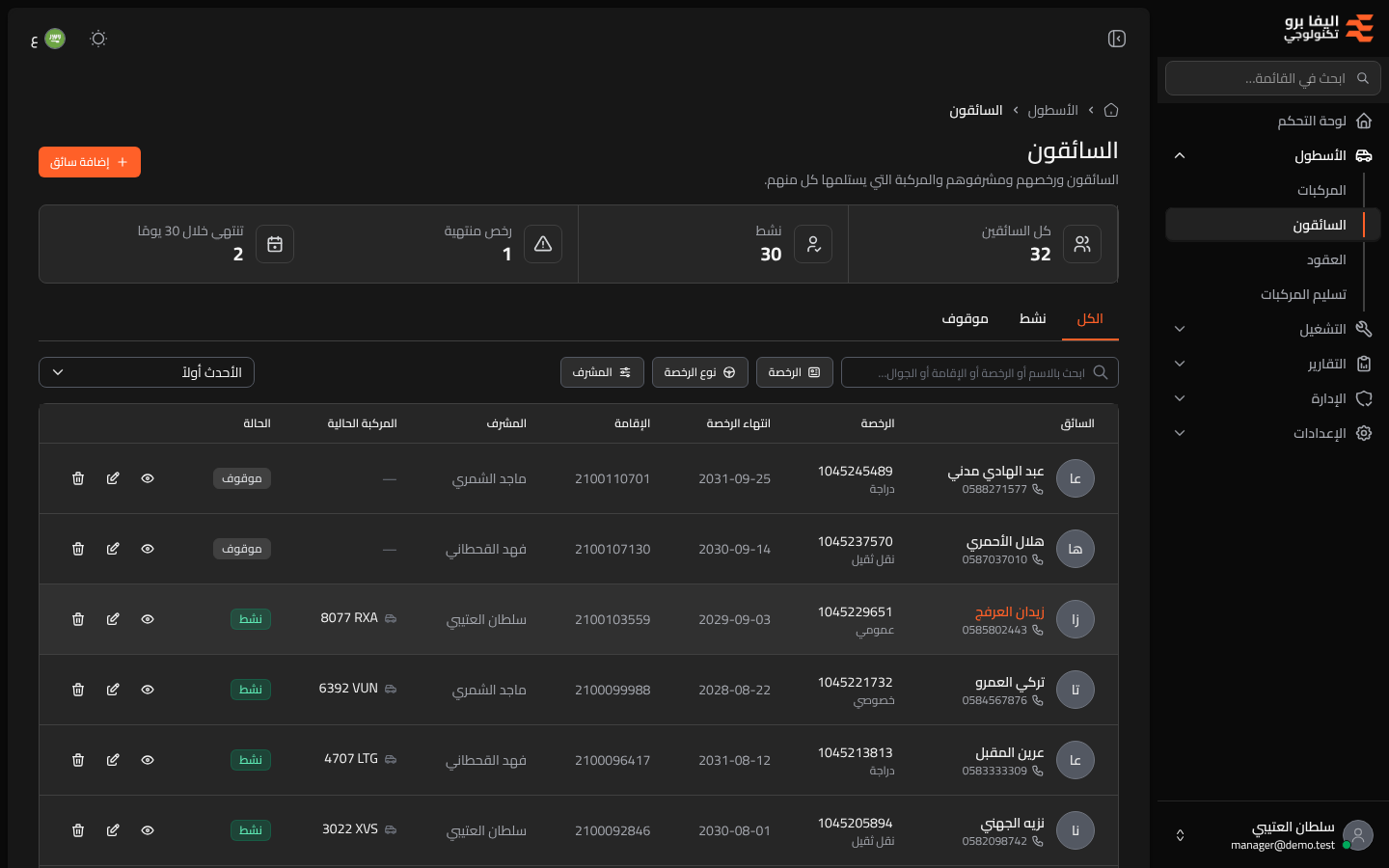Image resolution: width=1389 pixels, height=868 pixels.
Task: Collapse the sidebar panel icon
Action: point(1117,39)
